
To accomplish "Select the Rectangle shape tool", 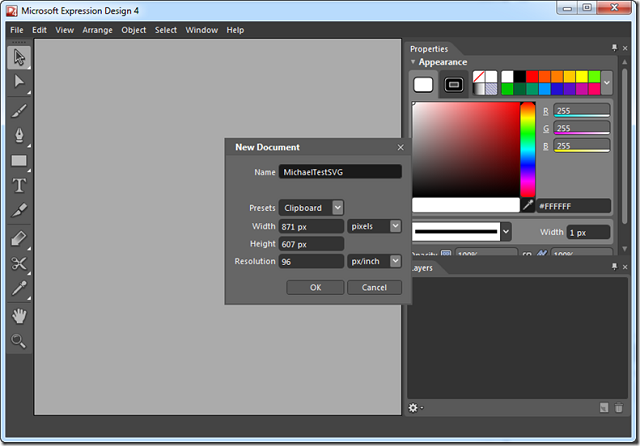I will [x=19, y=161].
